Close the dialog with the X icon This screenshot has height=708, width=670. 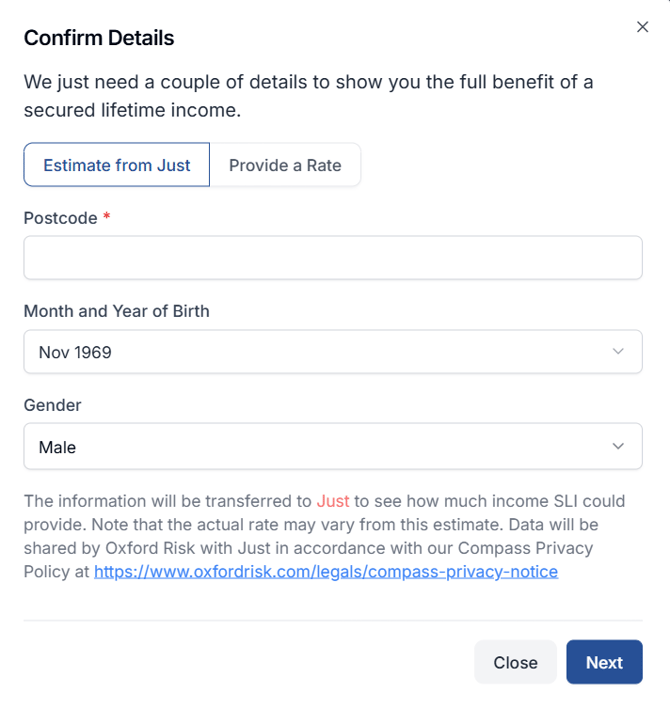(642, 27)
